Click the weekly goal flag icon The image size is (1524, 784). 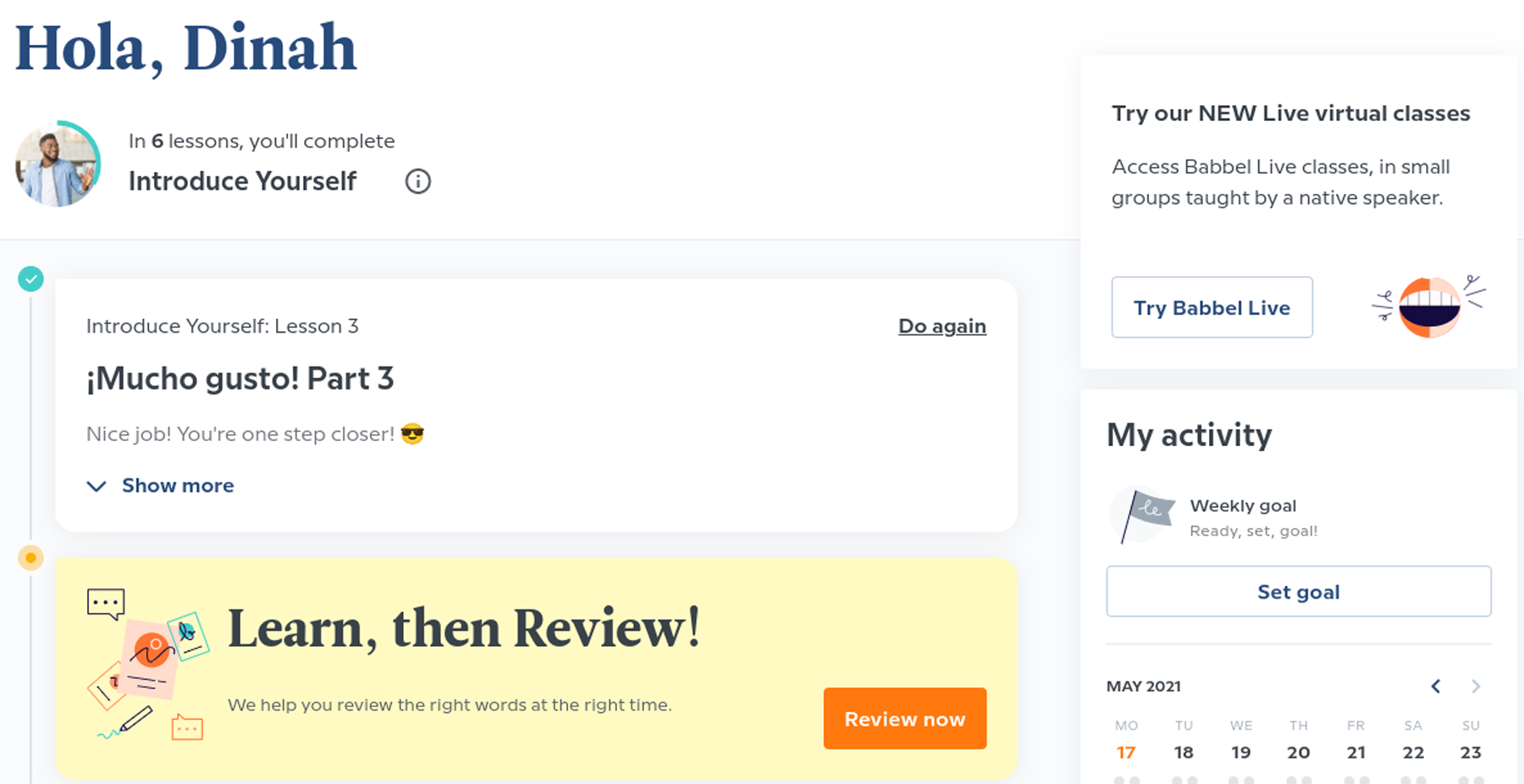(x=1143, y=515)
